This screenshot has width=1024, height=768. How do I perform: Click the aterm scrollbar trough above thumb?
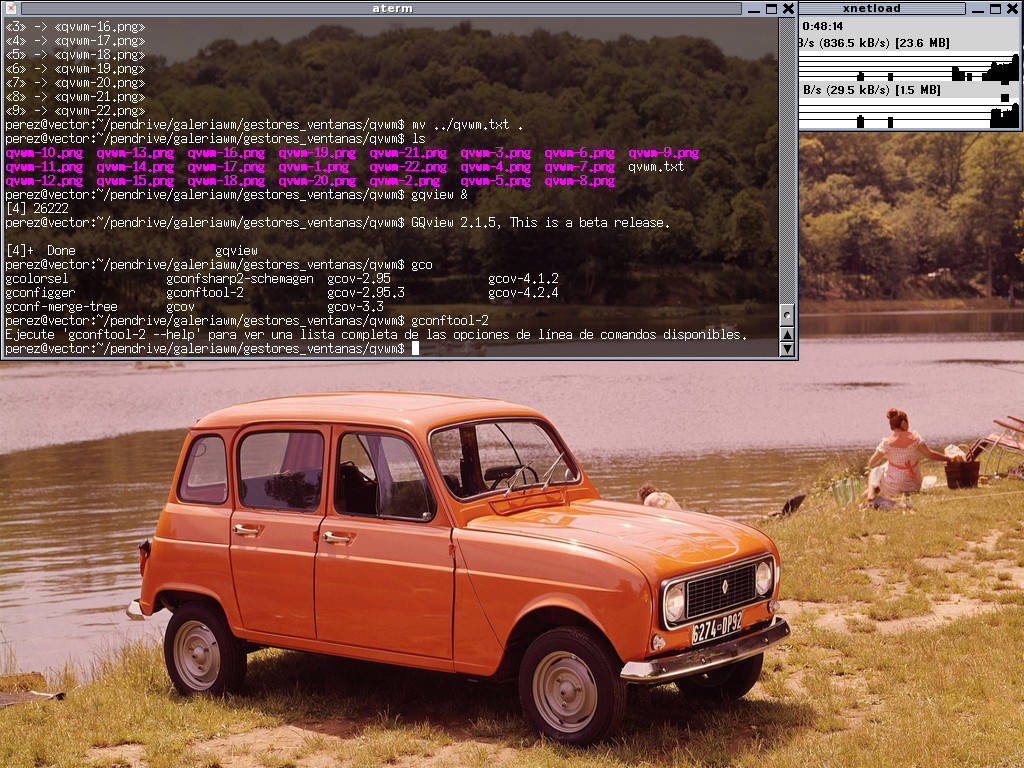(787, 160)
